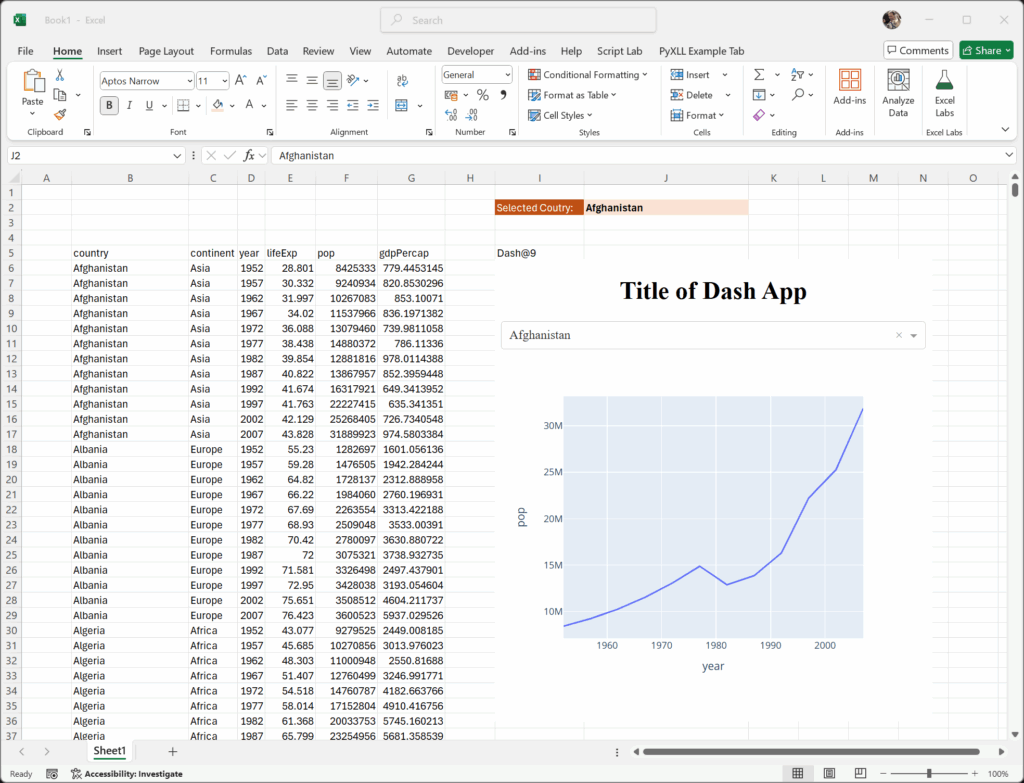Click the Share button
1024x783 pixels.
[x=985, y=50]
